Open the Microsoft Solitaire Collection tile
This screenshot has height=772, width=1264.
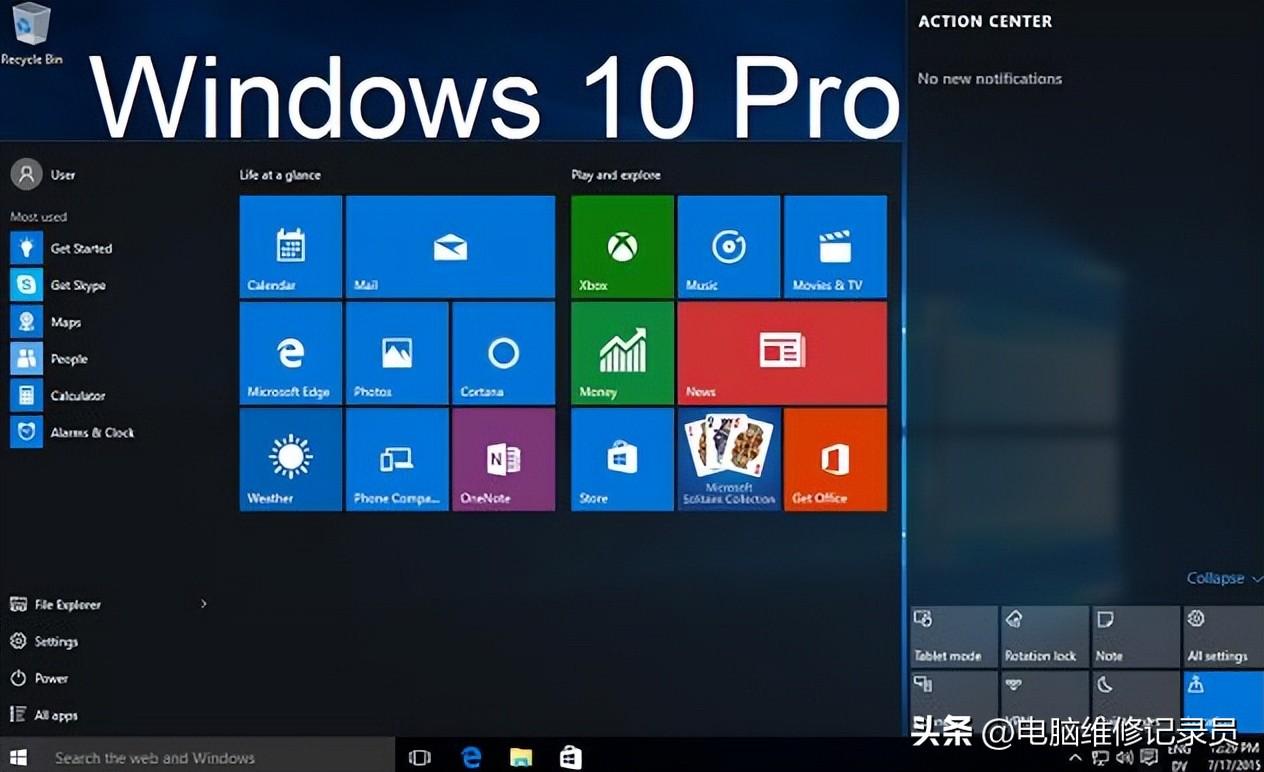[729, 459]
